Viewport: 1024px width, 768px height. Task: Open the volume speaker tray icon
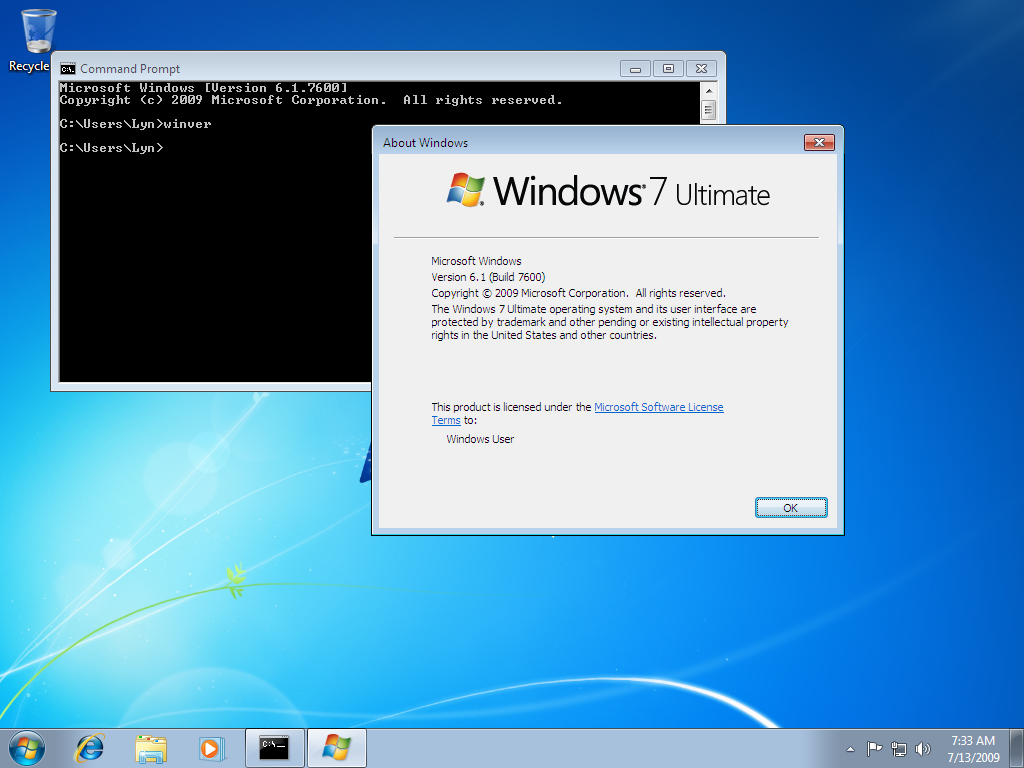[x=922, y=748]
